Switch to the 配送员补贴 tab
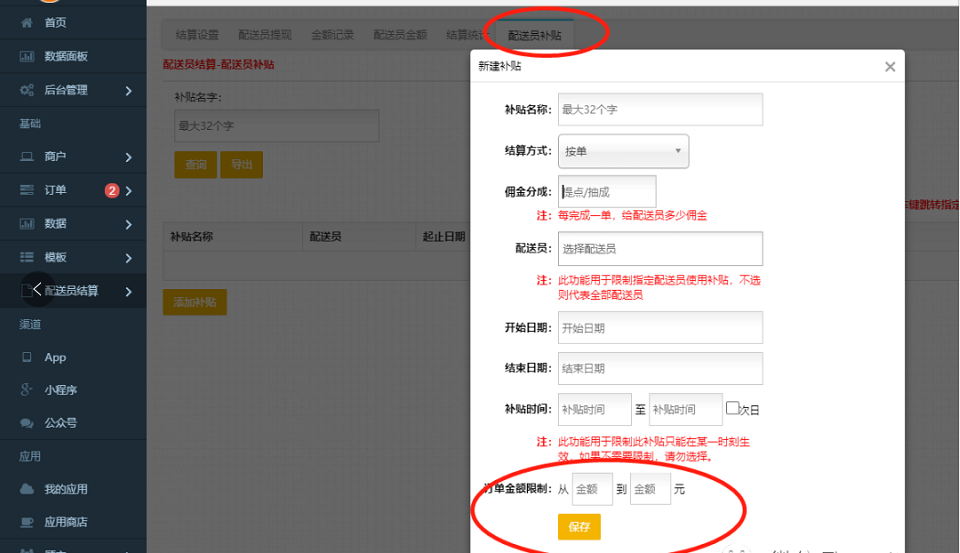This screenshot has height=553, width=960. (534, 35)
